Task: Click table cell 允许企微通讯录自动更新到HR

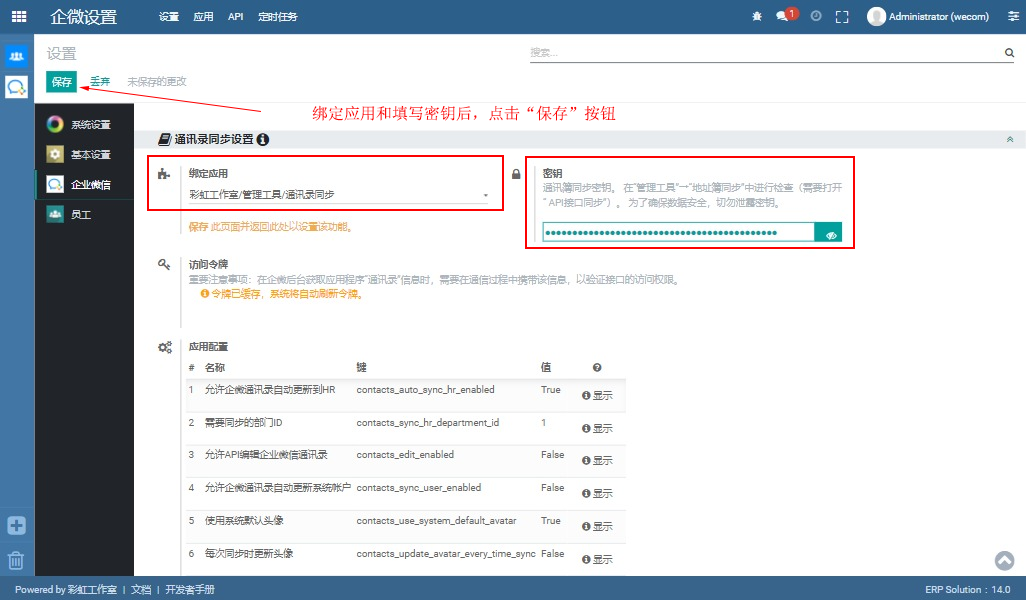Action: [270, 389]
